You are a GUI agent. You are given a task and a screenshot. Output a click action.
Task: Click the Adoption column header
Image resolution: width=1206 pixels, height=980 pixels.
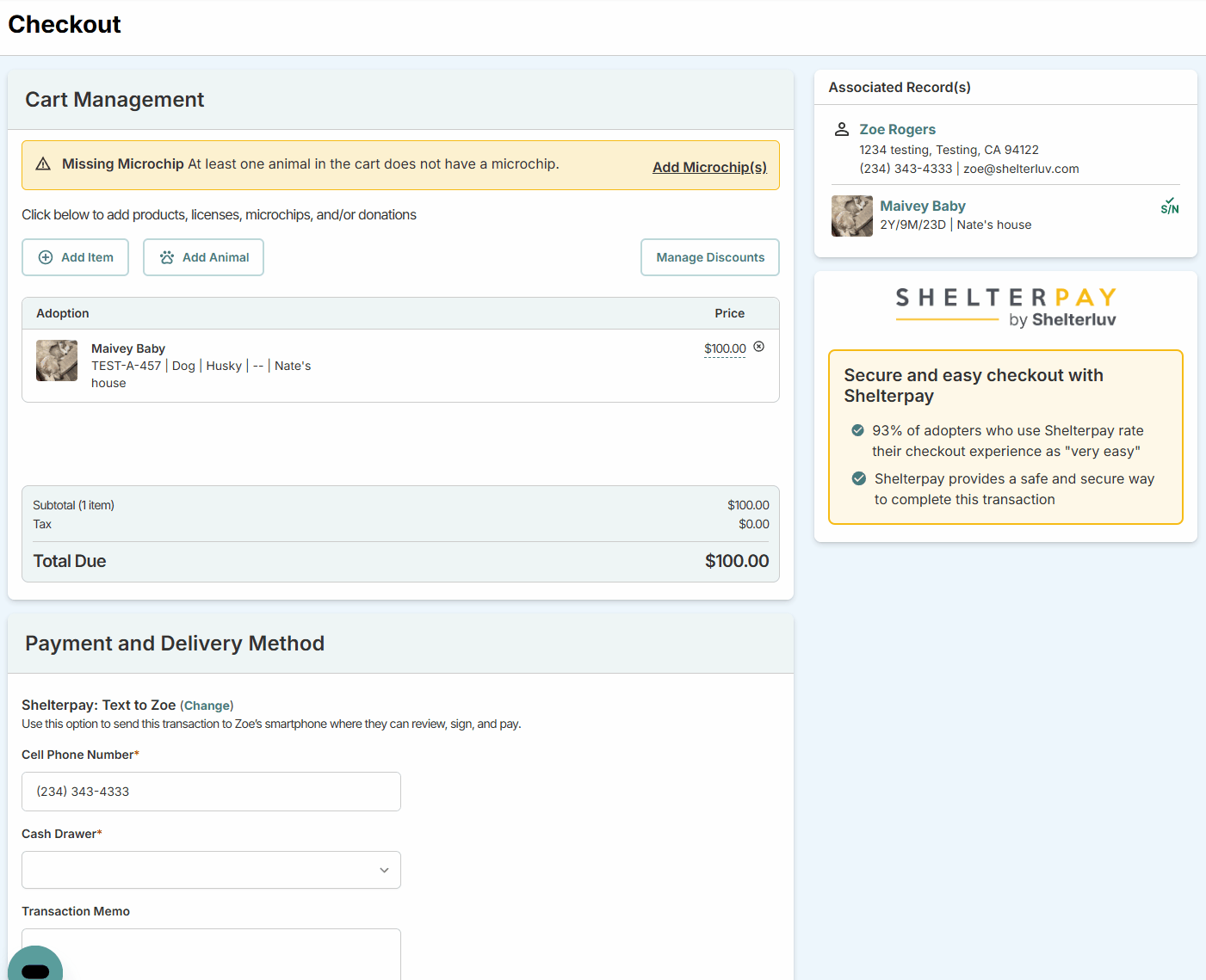[63, 313]
